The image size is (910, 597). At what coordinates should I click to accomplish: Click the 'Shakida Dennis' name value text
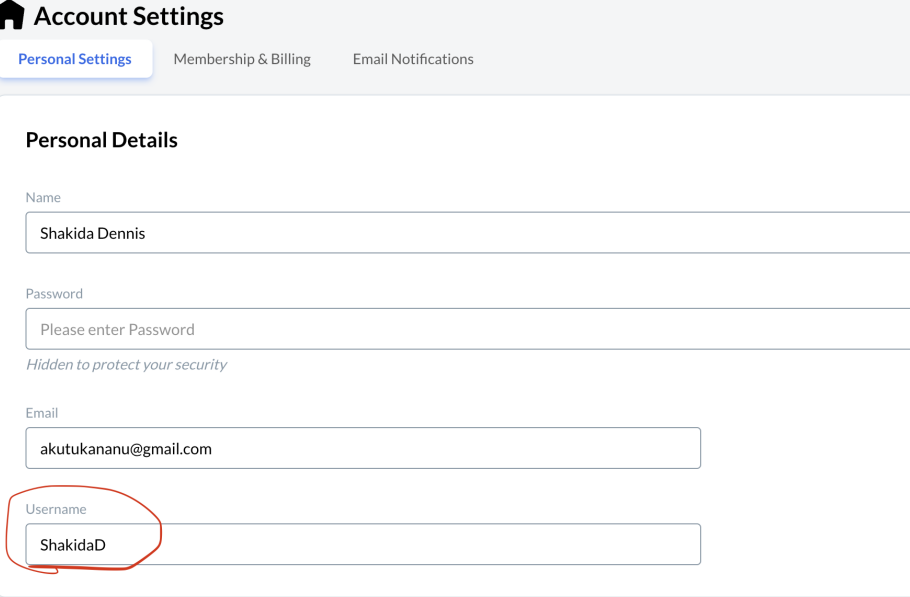tap(92, 233)
